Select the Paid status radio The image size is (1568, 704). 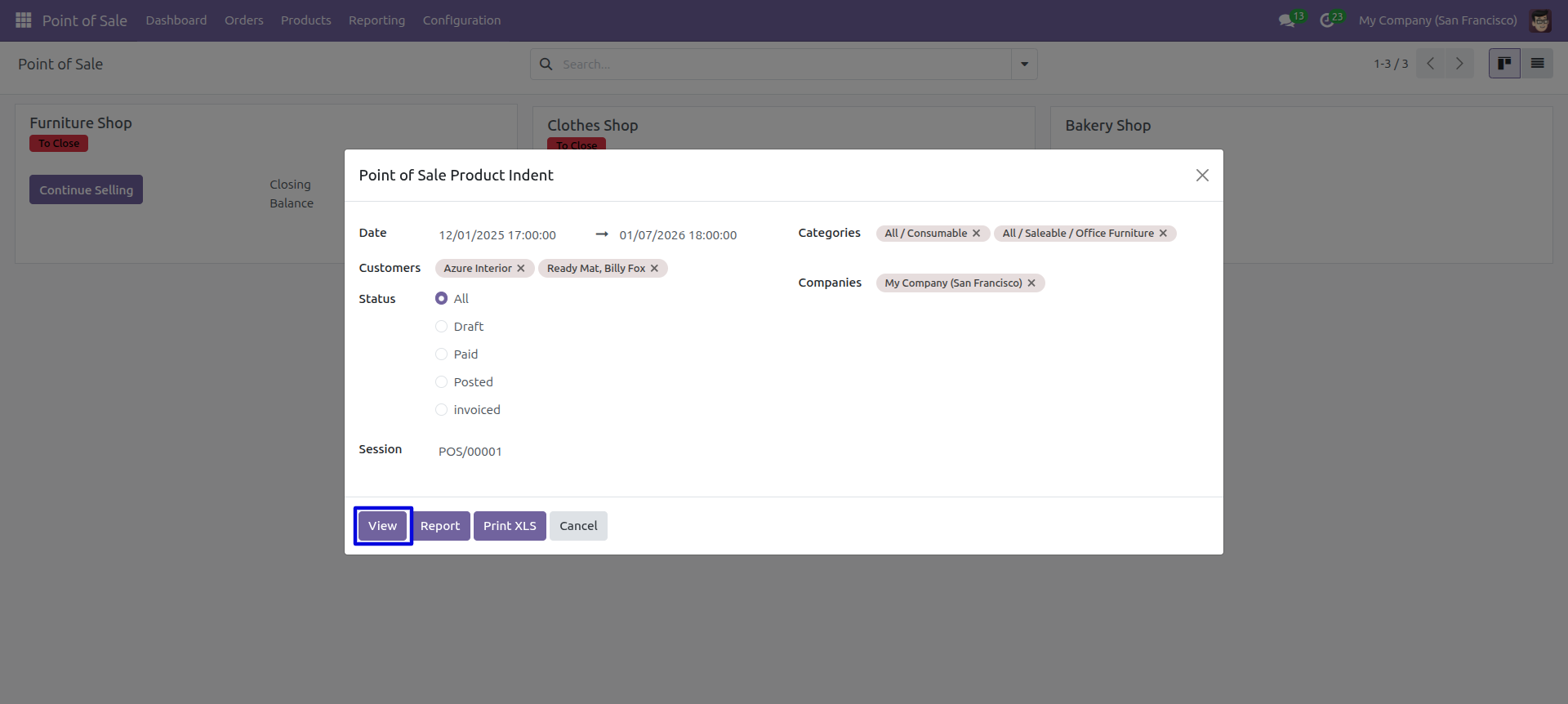pos(441,354)
